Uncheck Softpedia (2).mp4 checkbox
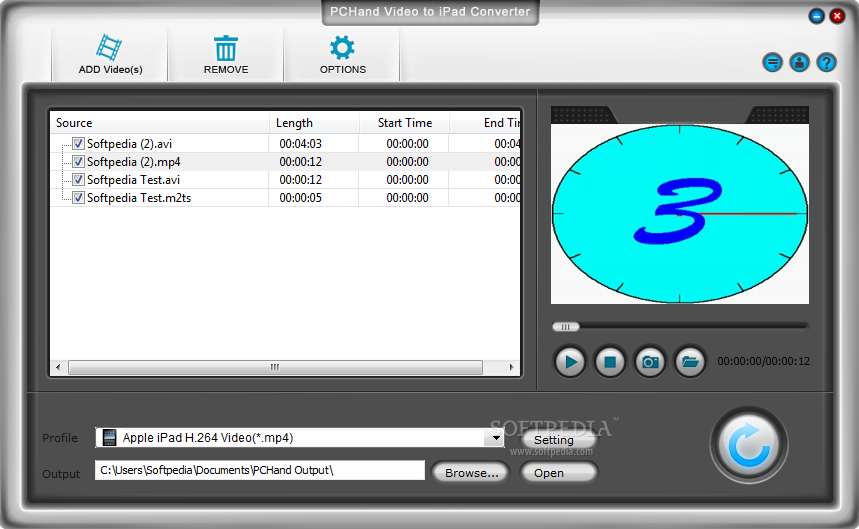Image resolution: width=859 pixels, height=529 pixels. [78, 162]
